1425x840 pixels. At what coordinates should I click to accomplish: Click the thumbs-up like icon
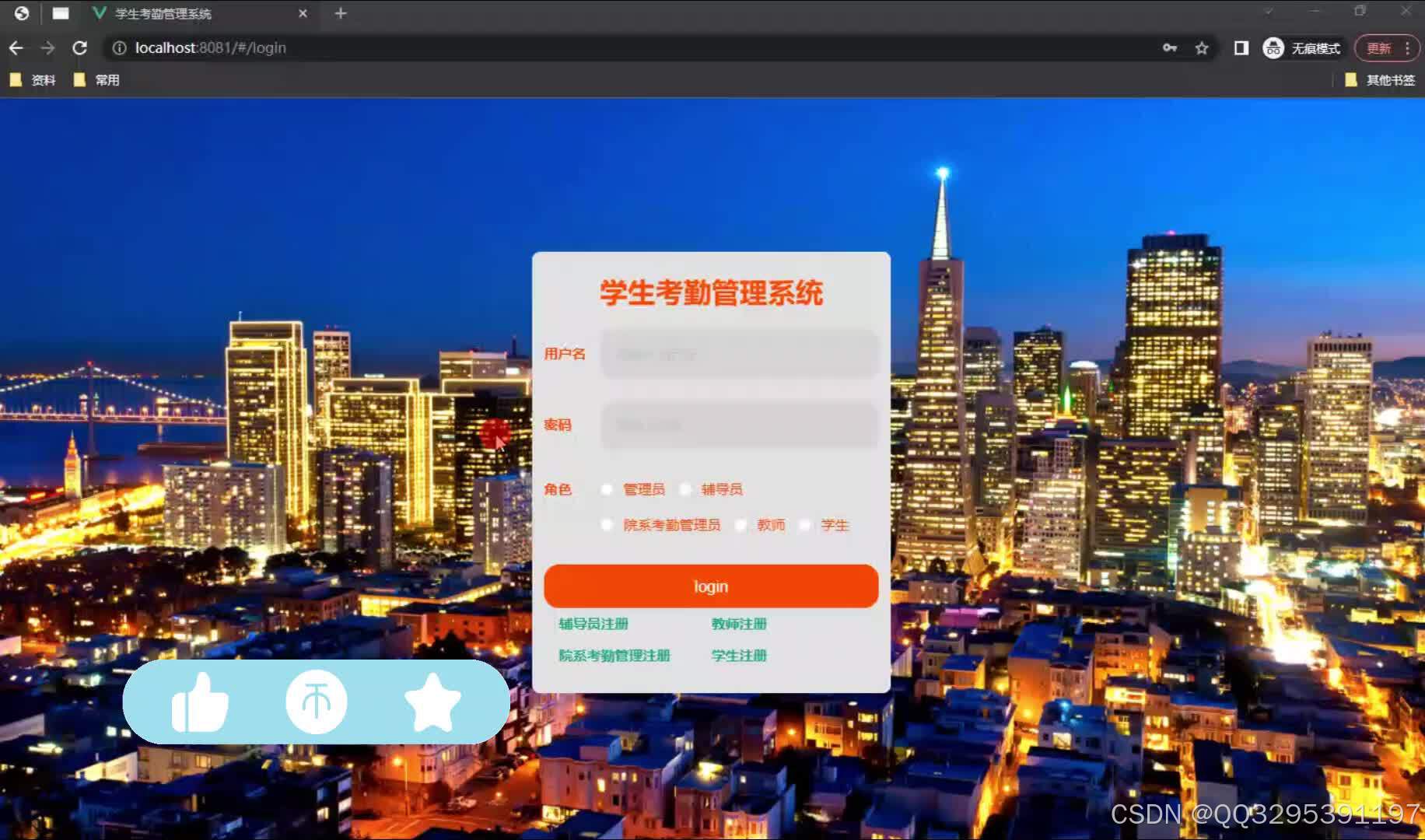click(x=200, y=702)
